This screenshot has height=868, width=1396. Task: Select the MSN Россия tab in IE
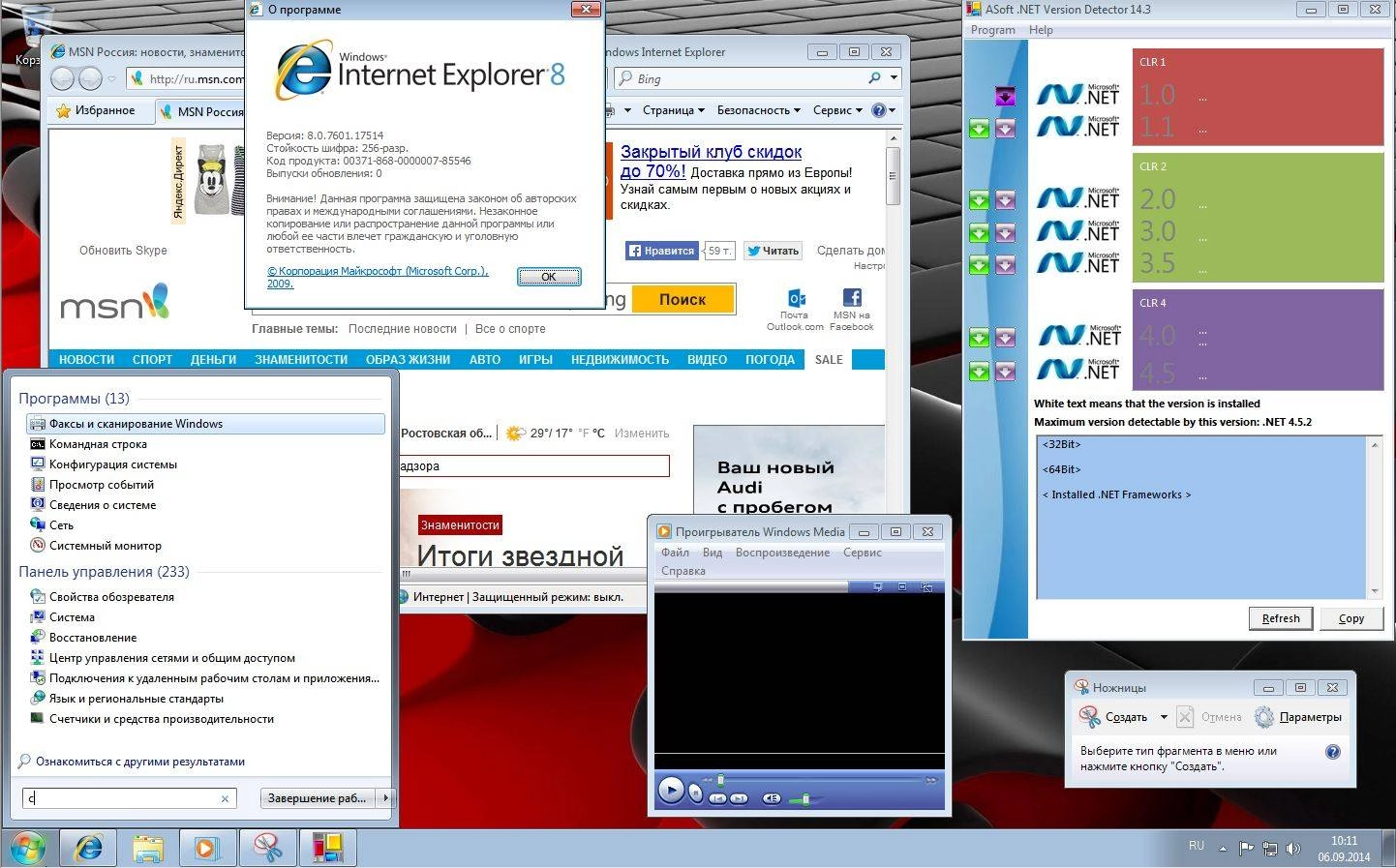pyautogui.click(x=200, y=111)
